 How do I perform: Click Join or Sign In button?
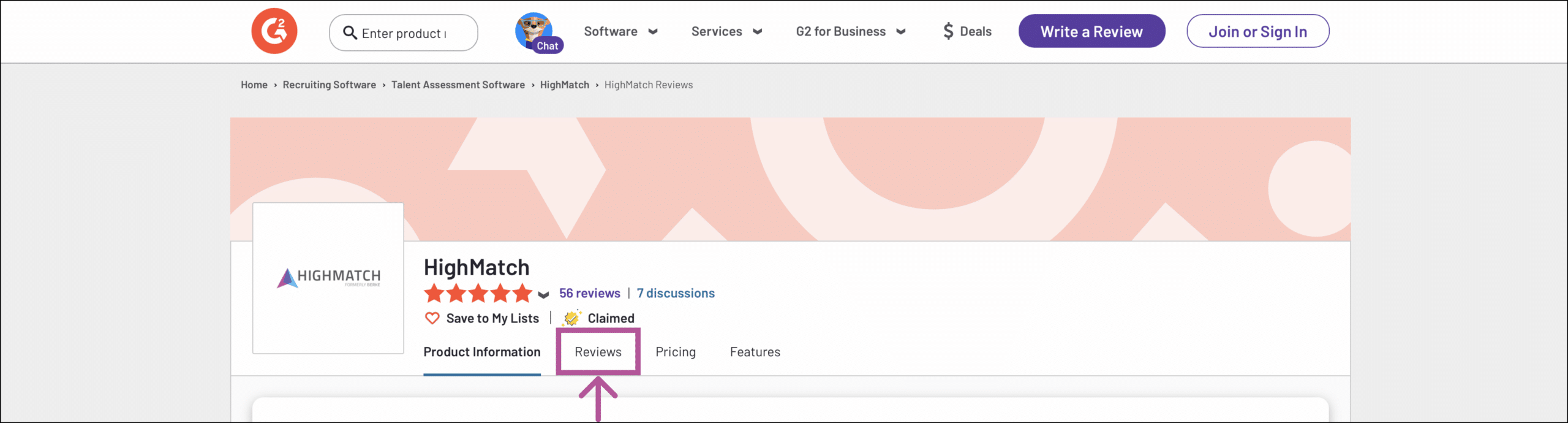click(1257, 31)
